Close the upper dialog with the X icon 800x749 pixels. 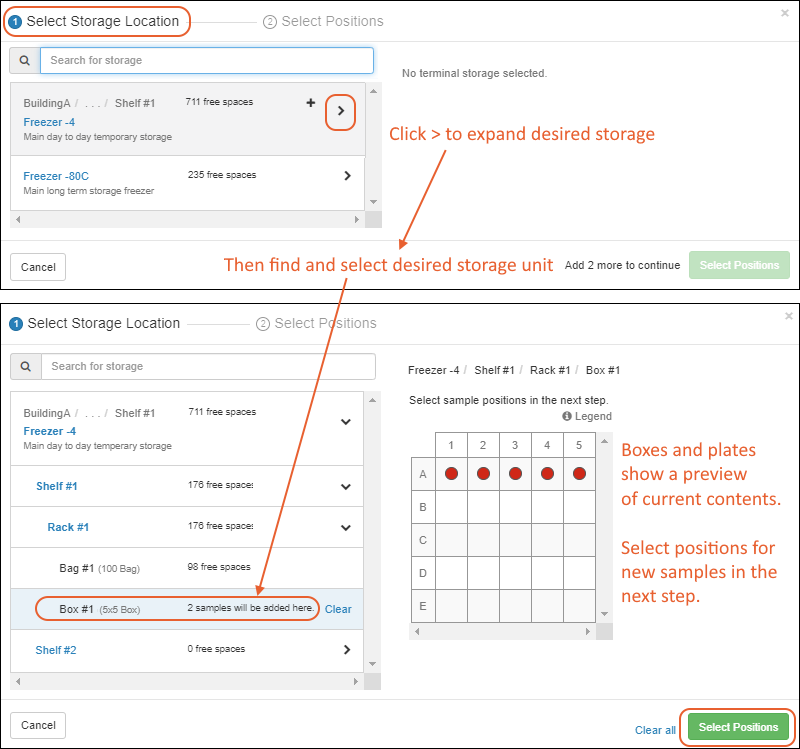click(x=785, y=13)
